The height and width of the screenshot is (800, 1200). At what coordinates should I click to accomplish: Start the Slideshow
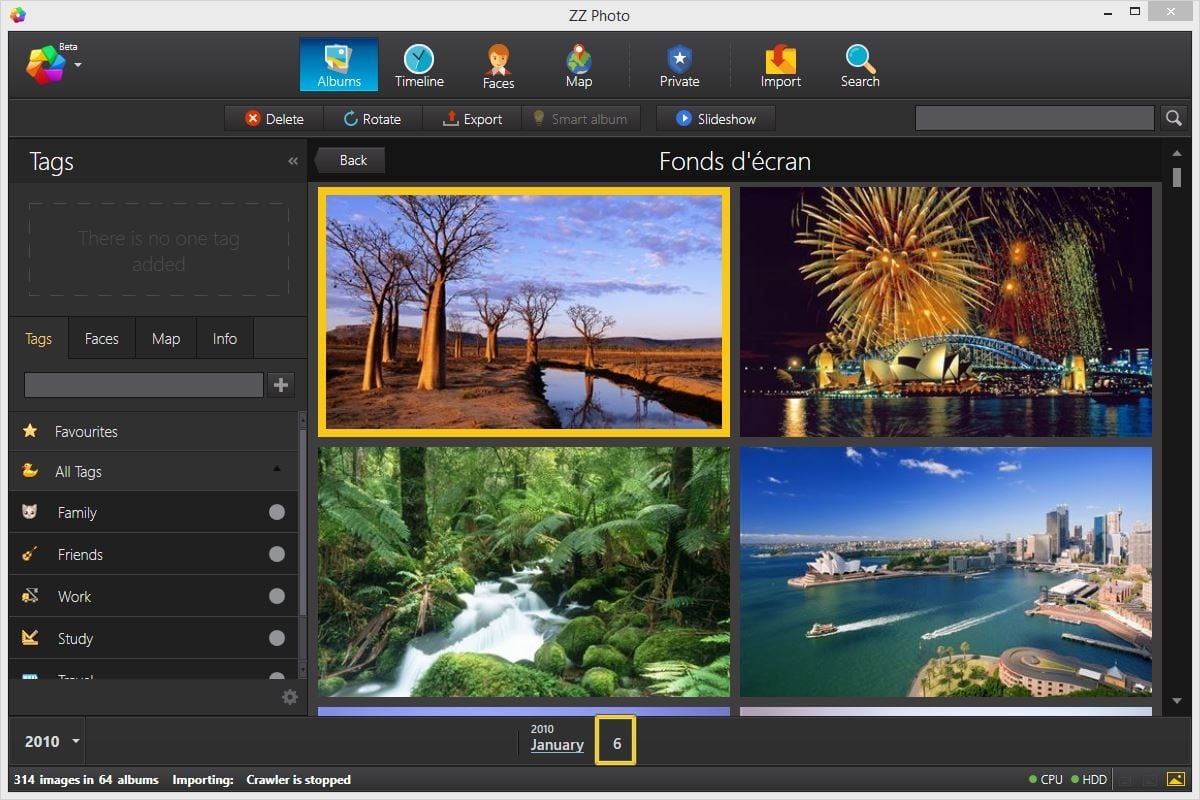tap(715, 119)
